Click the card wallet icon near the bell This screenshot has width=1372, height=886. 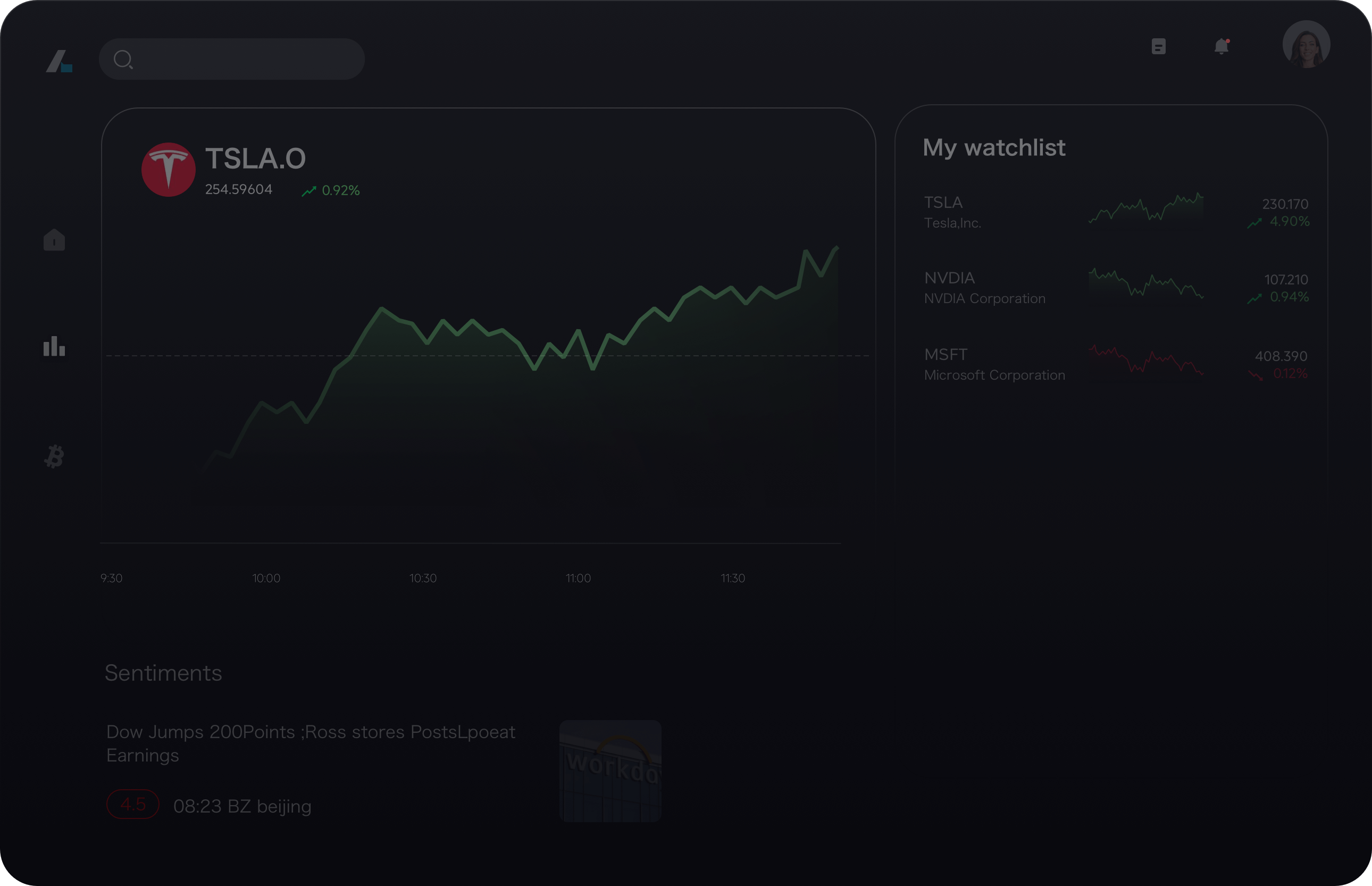[x=1160, y=47]
